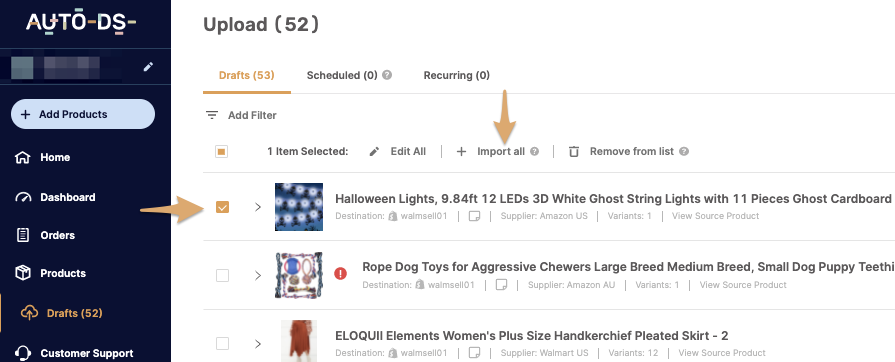Expand the Halloween Lights draft row
This screenshot has width=895, height=362.
(x=257, y=207)
